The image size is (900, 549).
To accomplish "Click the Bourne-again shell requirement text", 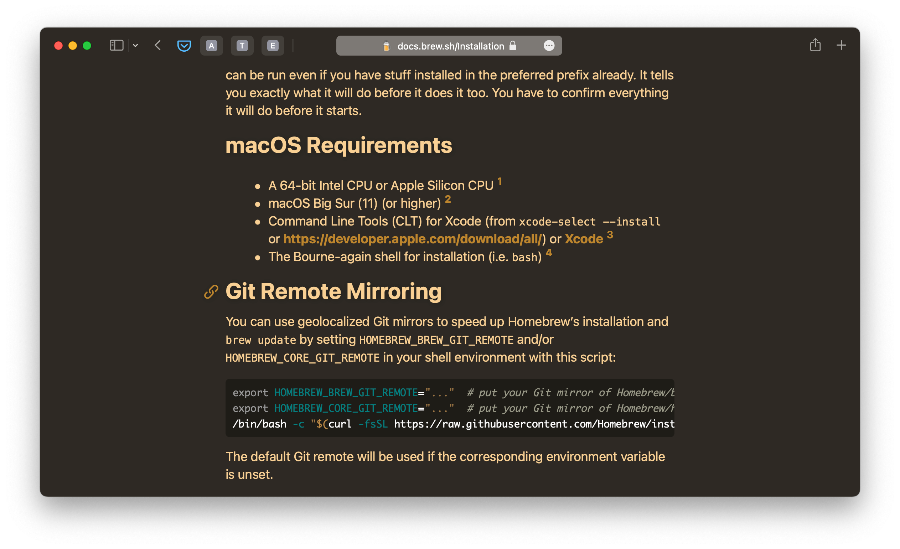I will [x=405, y=257].
